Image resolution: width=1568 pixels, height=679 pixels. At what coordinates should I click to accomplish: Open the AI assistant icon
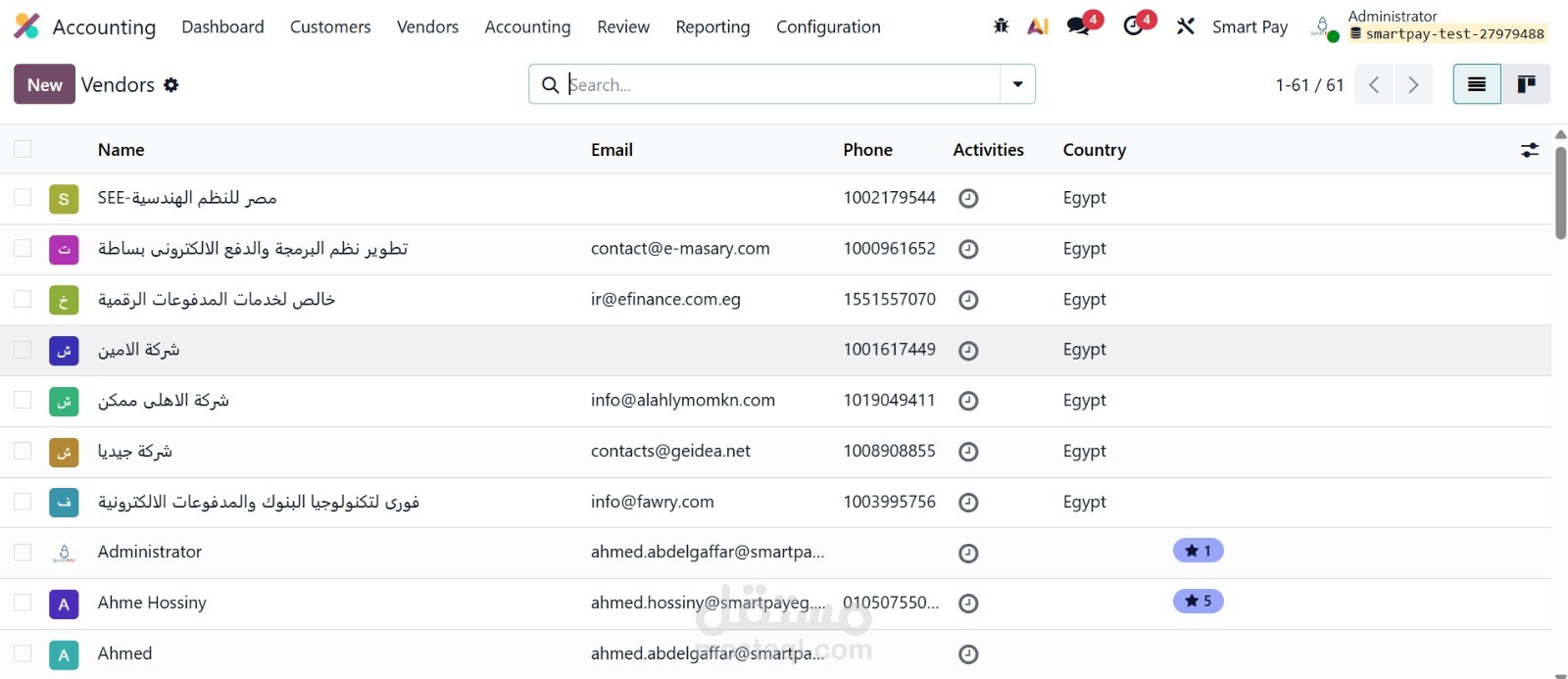pos(1038,26)
